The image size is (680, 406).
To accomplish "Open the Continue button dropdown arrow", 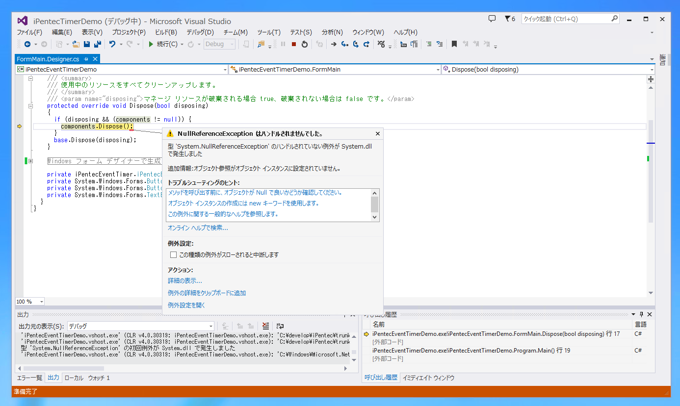I will click(x=182, y=44).
